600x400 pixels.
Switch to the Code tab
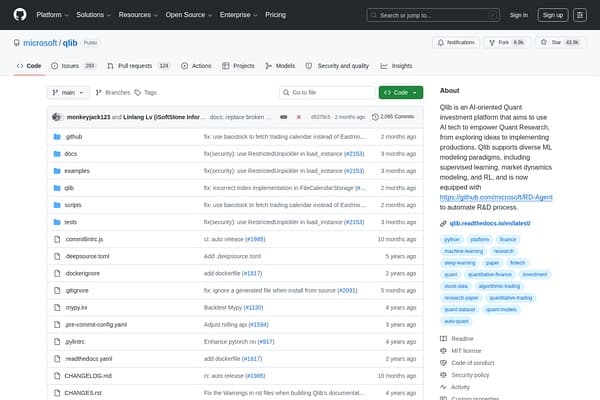coord(29,66)
